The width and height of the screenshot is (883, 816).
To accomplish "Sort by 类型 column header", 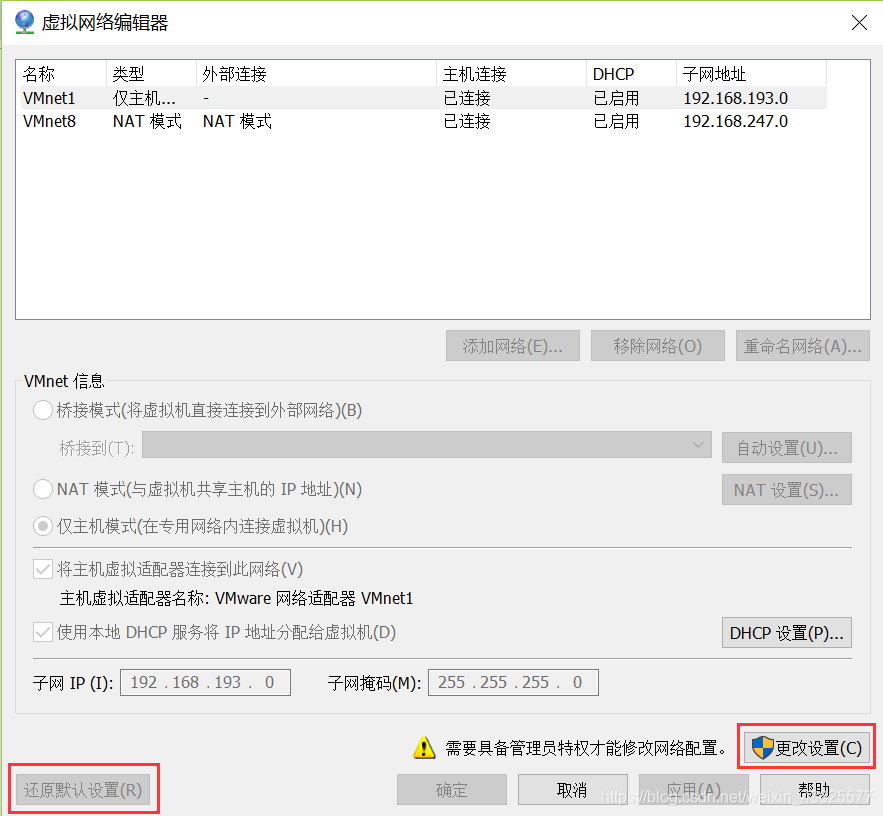I will pyautogui.click(x=151, y=74).
